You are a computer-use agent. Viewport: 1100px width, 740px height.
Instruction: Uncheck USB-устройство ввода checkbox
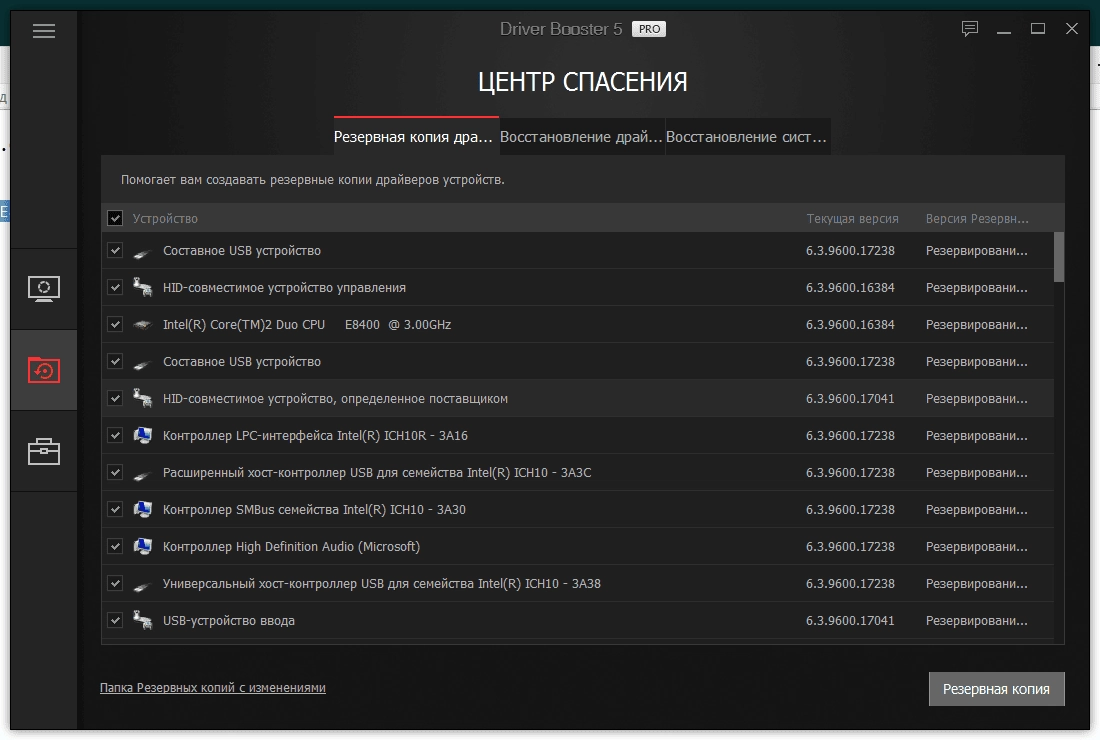115,621
